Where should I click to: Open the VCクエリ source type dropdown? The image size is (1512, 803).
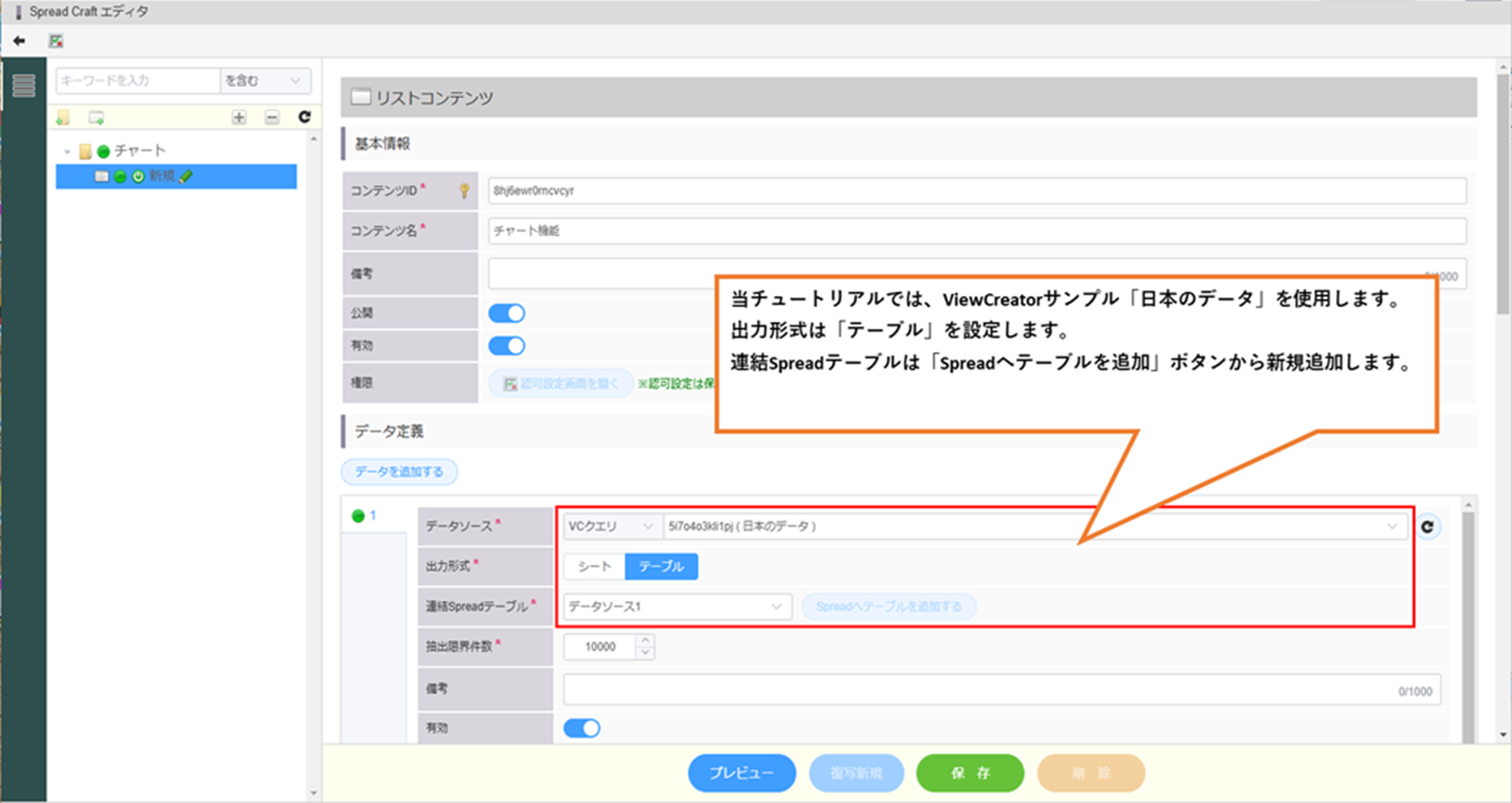pyautogui.click(x=610, y=526)
